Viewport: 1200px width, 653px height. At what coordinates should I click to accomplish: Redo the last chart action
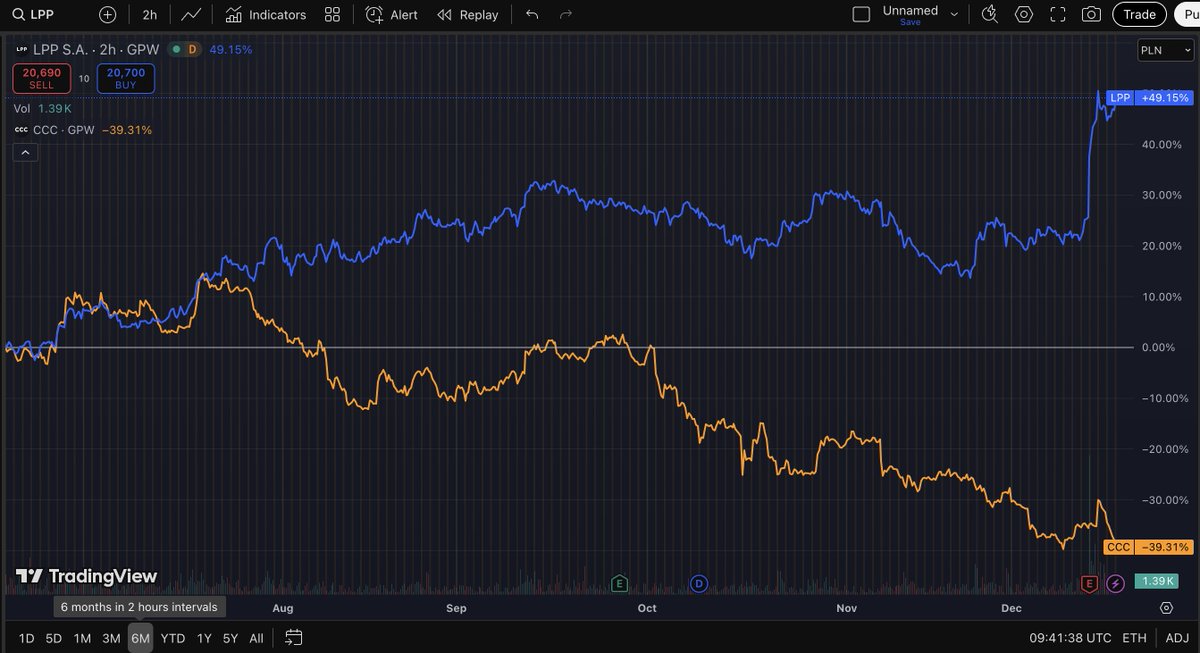point(566,15)
